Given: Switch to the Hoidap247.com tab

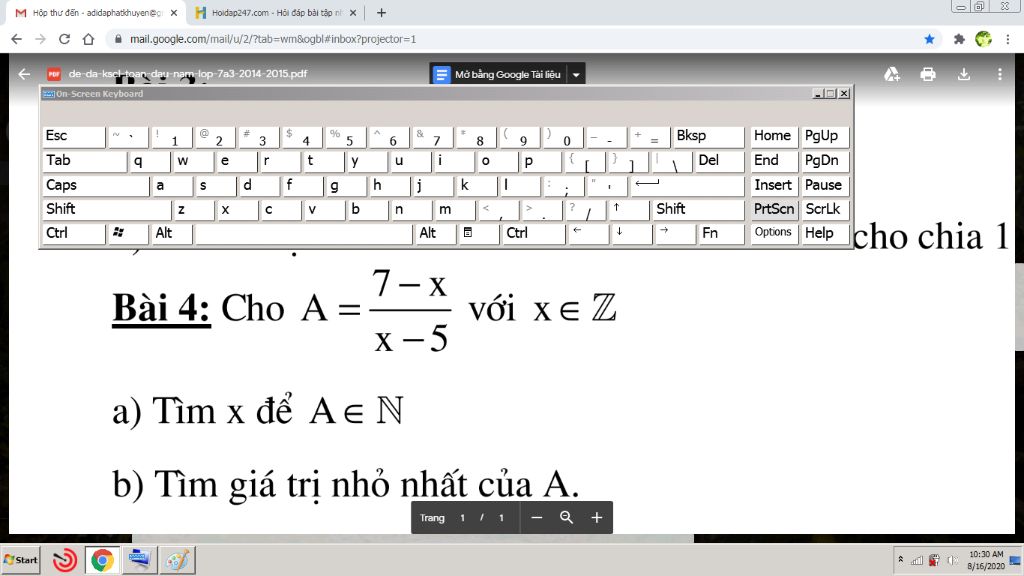Looking at the screenshot, I should coord(276,12).
